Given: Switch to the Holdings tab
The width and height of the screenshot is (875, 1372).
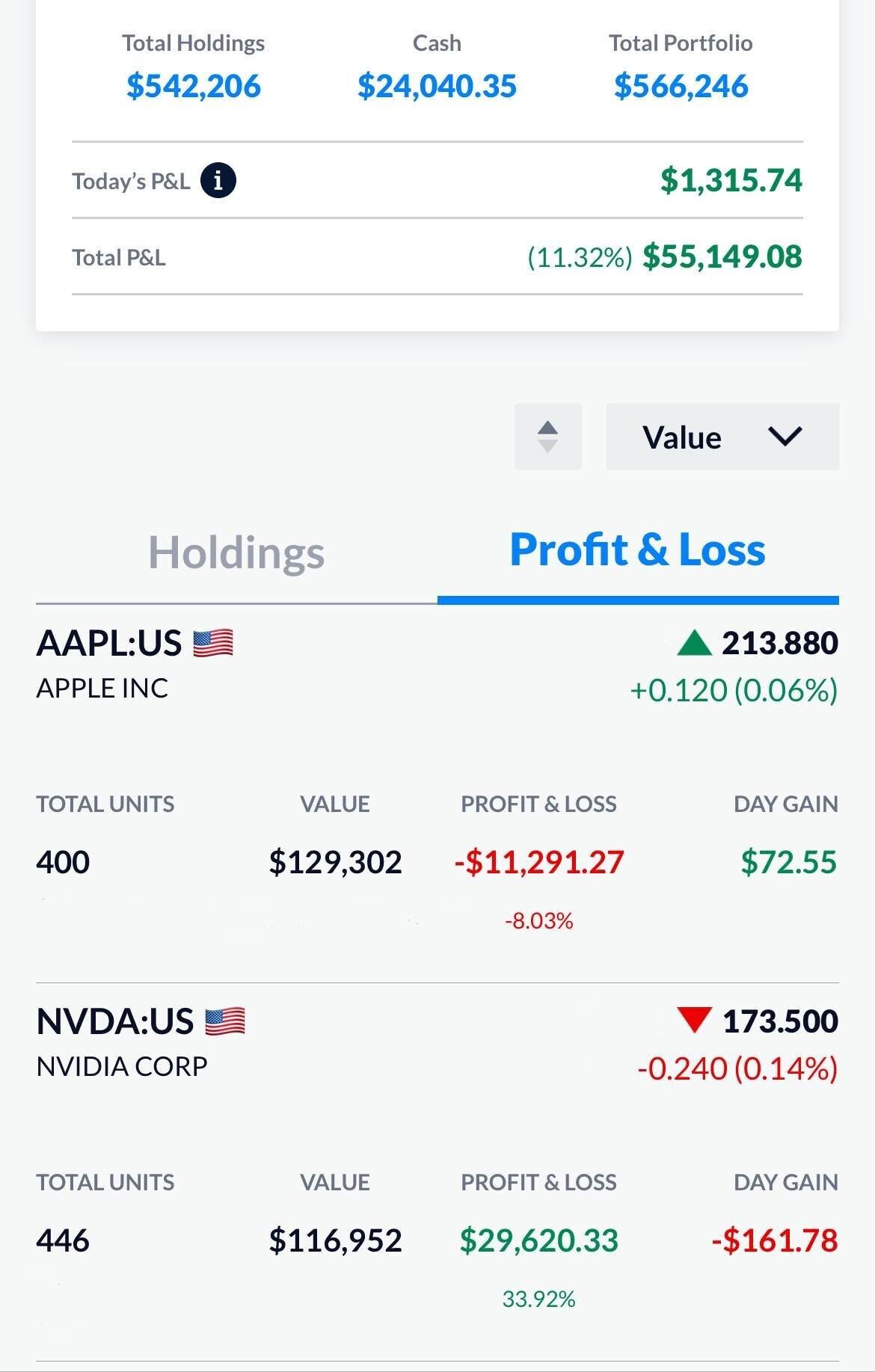Looking at the screenshot, I should coord(236,553).
